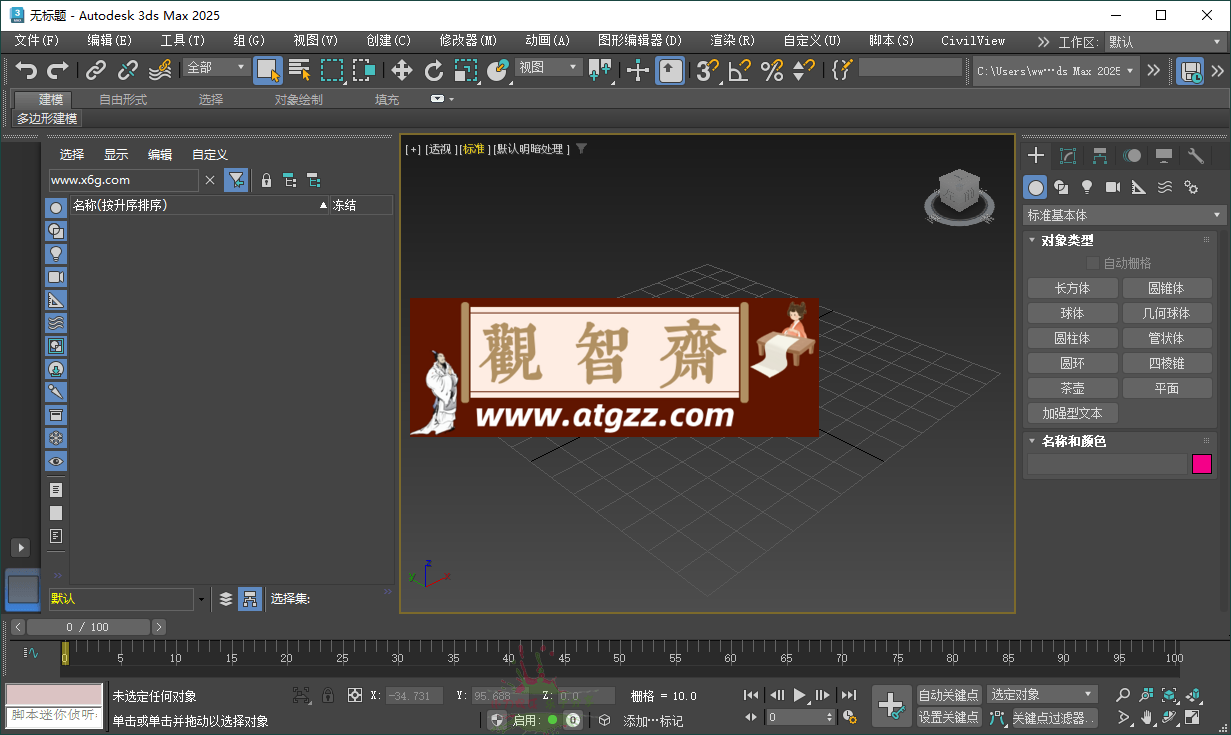The height and width of the screenshot is (735, 1231).
Task: Click the 茶壶 teapot button
Action: [x=1073, y=388]
